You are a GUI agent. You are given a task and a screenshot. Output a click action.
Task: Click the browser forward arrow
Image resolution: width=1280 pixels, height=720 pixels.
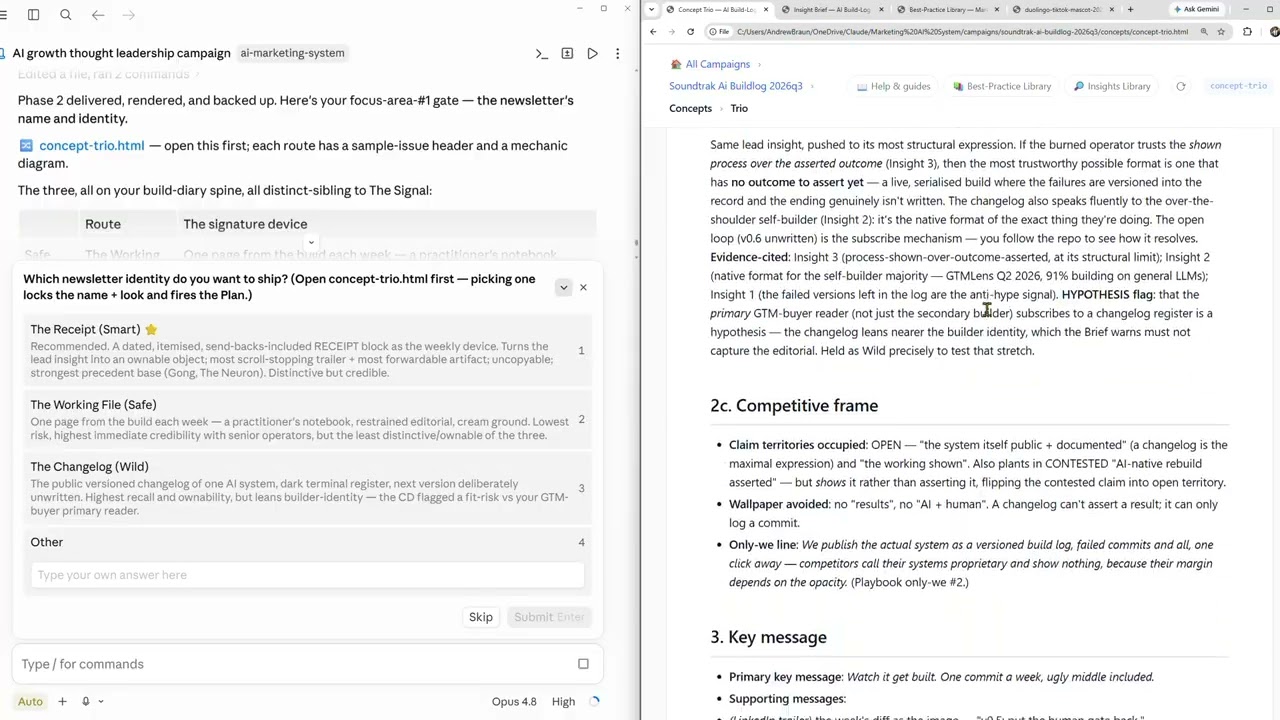click(671, 32)
